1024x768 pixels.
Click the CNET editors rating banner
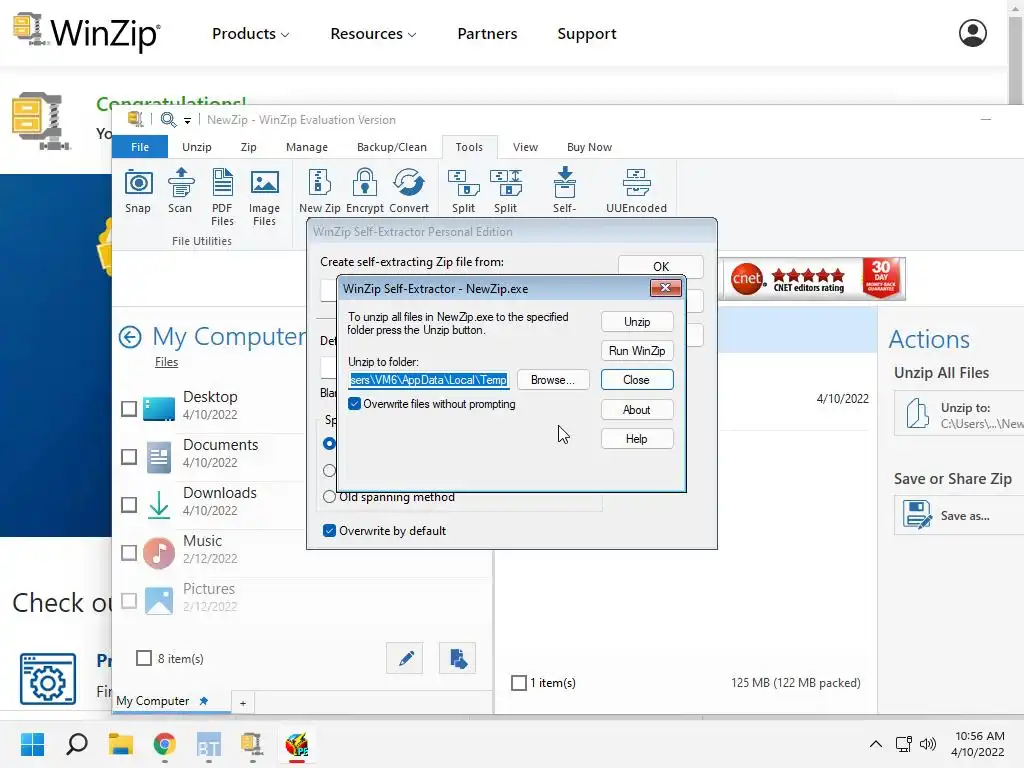point(814,279)
